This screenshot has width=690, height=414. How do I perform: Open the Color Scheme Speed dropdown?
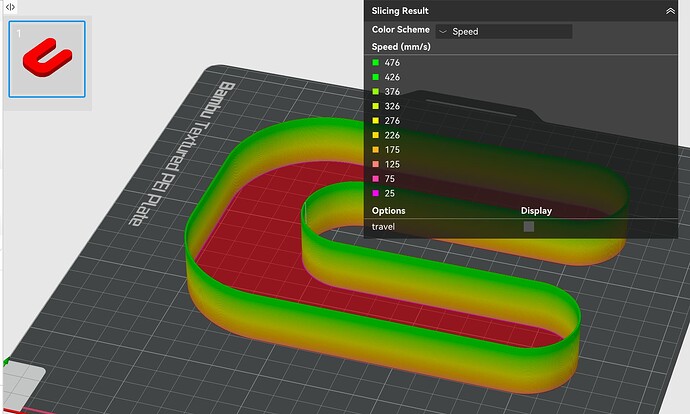504,31
